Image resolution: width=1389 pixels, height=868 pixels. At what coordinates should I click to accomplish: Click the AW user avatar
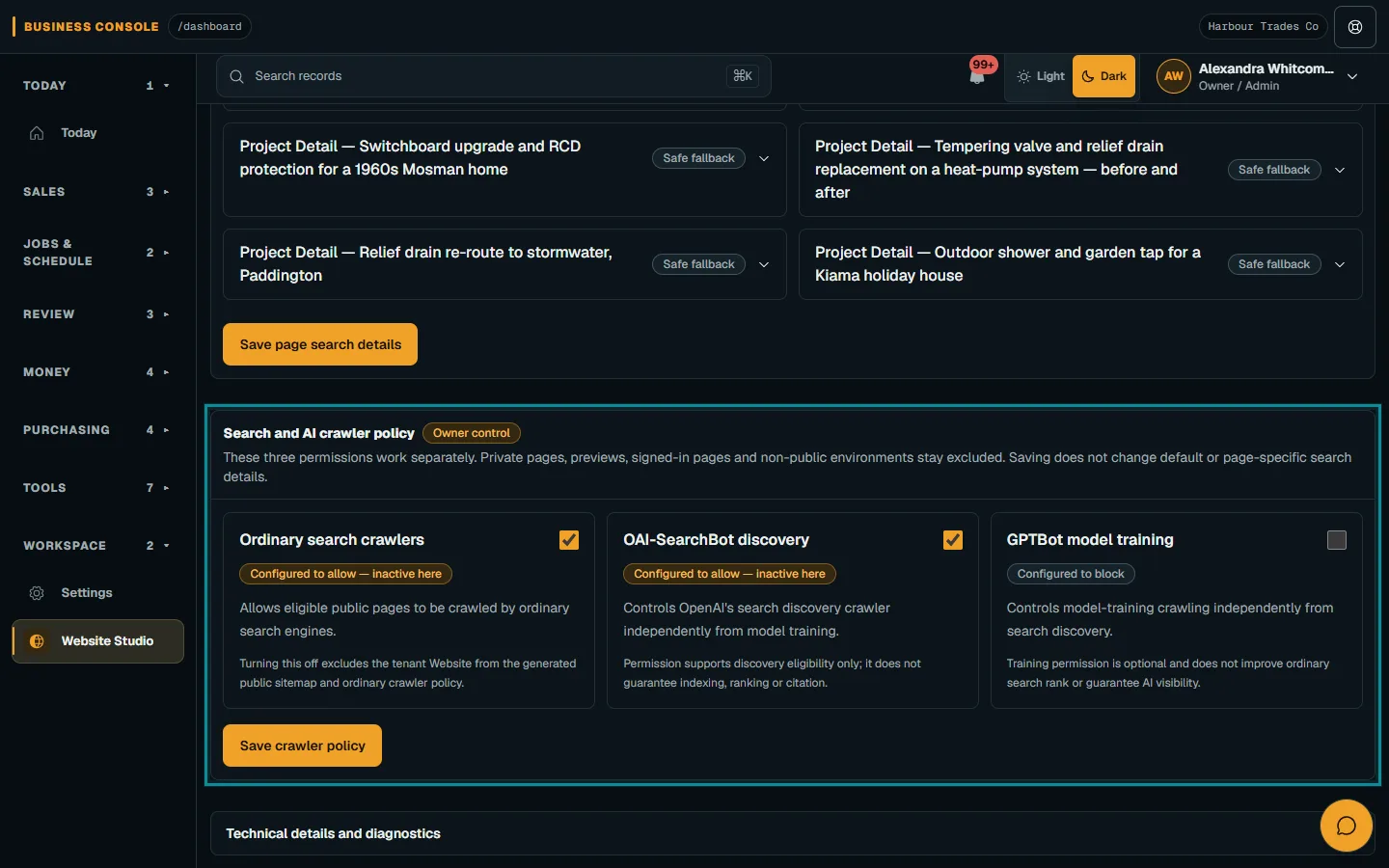[1173, 76]
